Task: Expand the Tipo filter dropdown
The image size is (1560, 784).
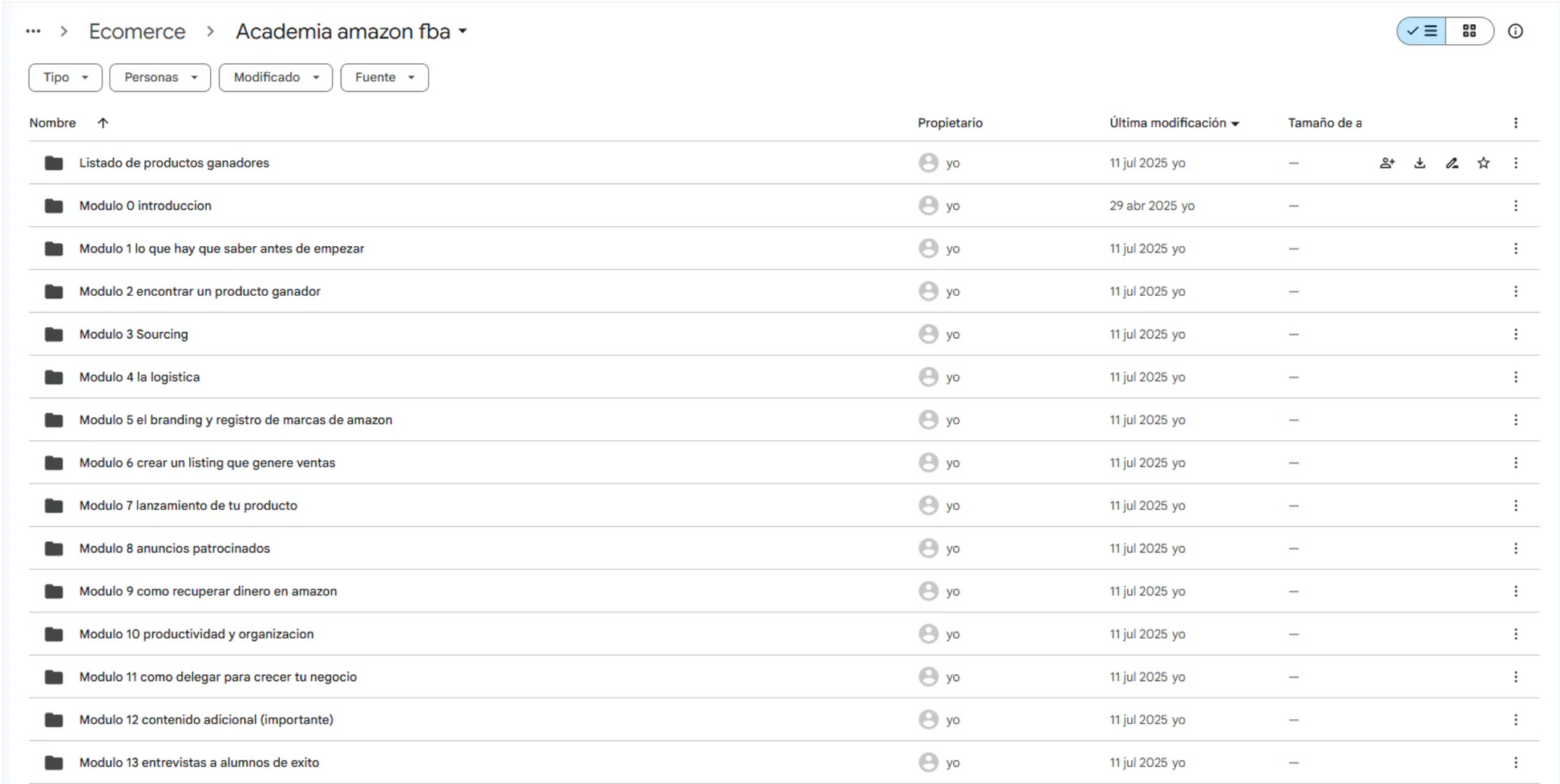Action: click(66, 78)
